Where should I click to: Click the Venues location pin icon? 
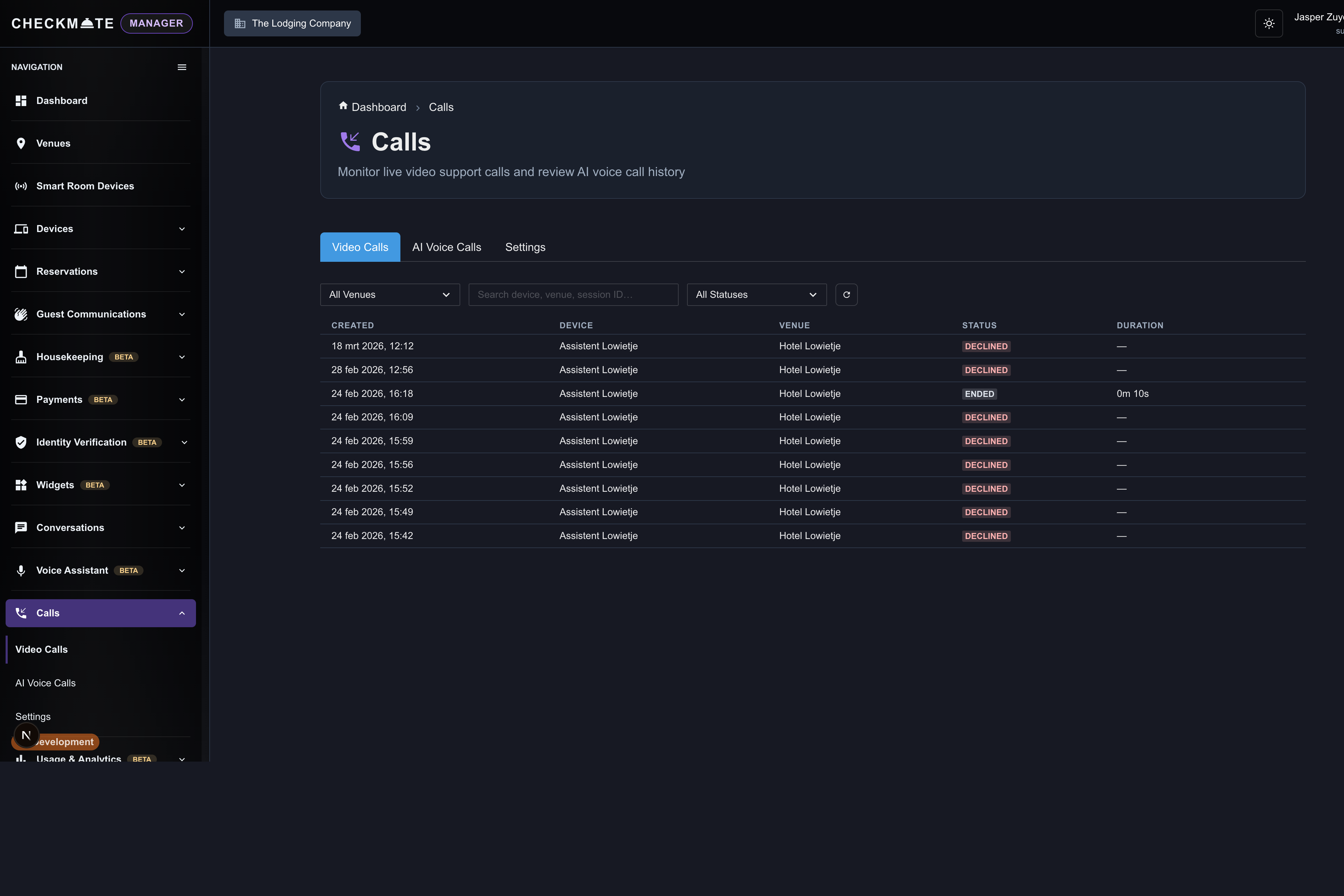21,143
